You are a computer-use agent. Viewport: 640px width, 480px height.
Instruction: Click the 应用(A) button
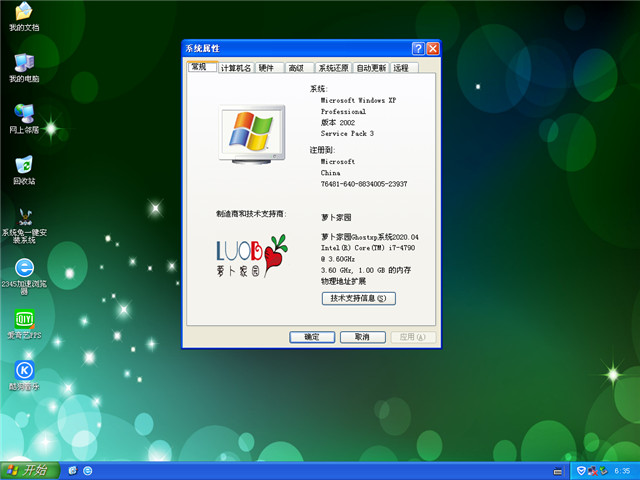(x=413, y=337)
